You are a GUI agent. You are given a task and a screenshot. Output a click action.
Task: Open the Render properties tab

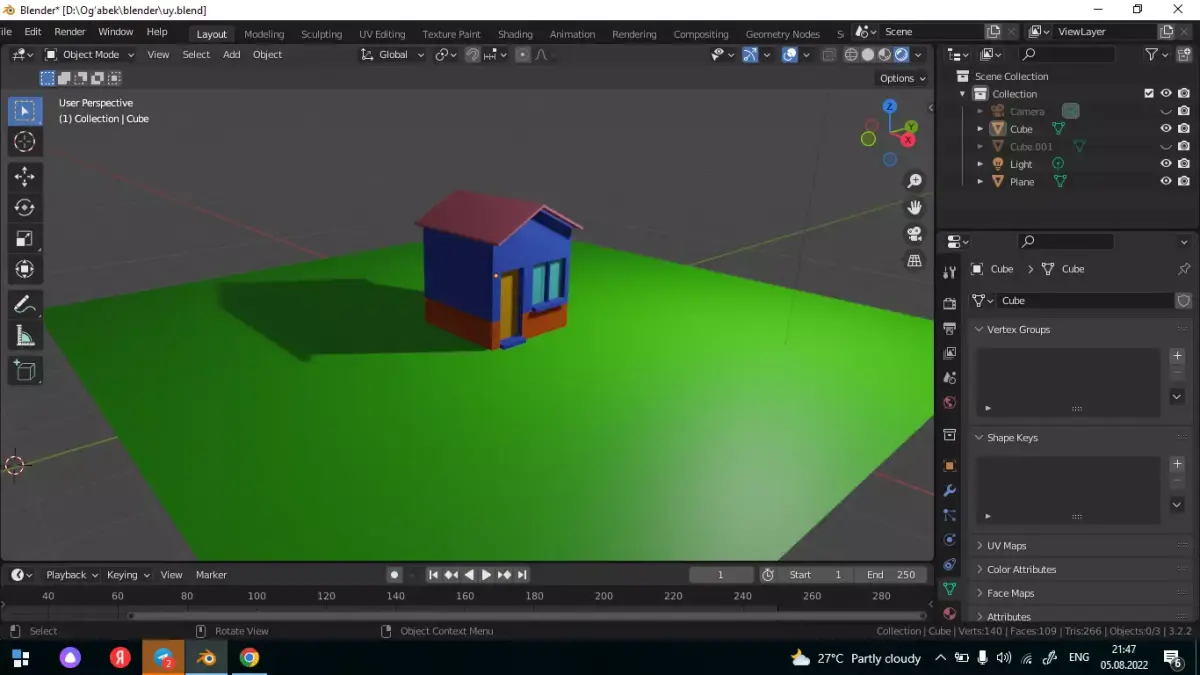pyautogui.click(x=950, y=303)
